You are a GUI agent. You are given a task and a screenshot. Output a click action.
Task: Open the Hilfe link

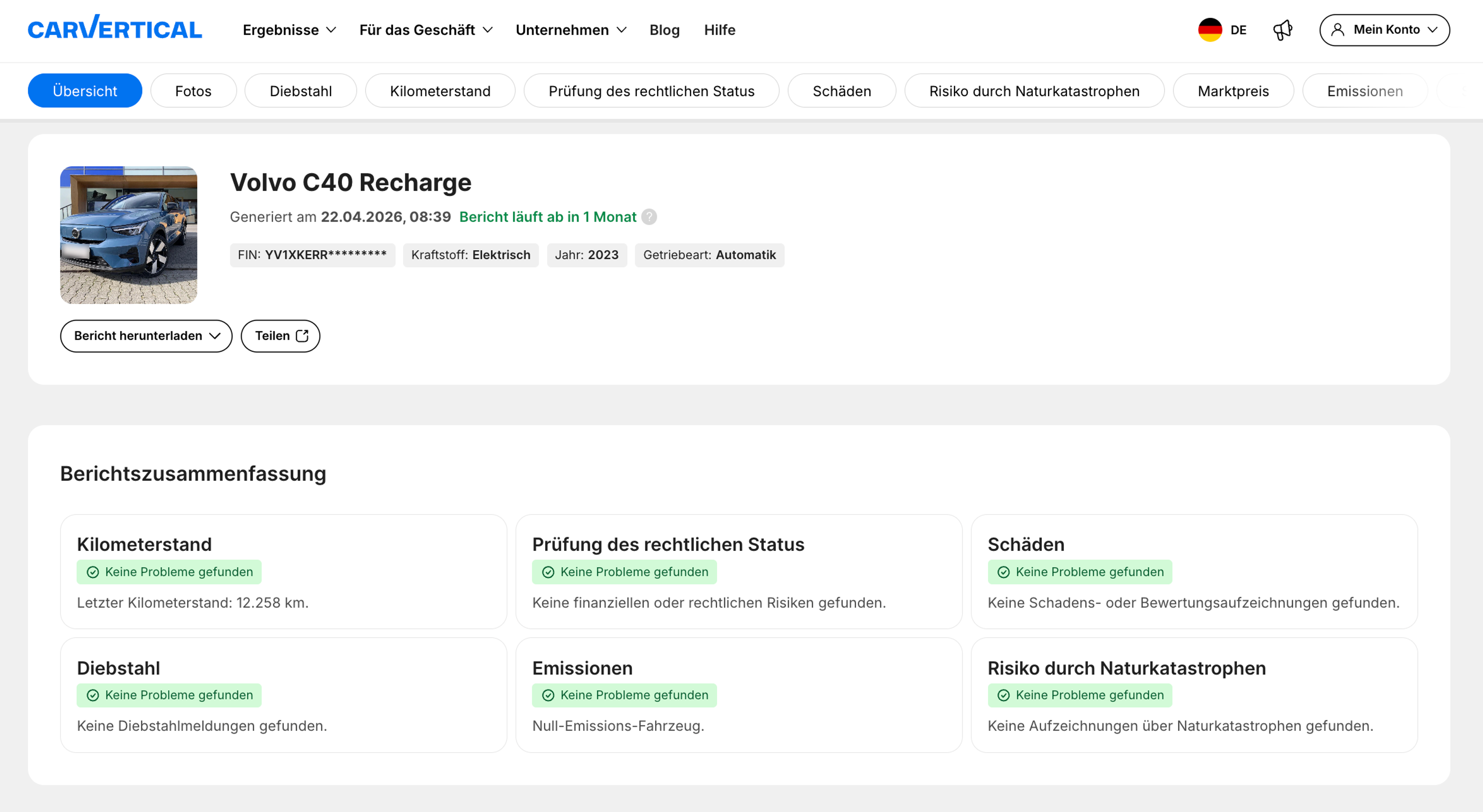pyautogui.click(x=719, y=30)
